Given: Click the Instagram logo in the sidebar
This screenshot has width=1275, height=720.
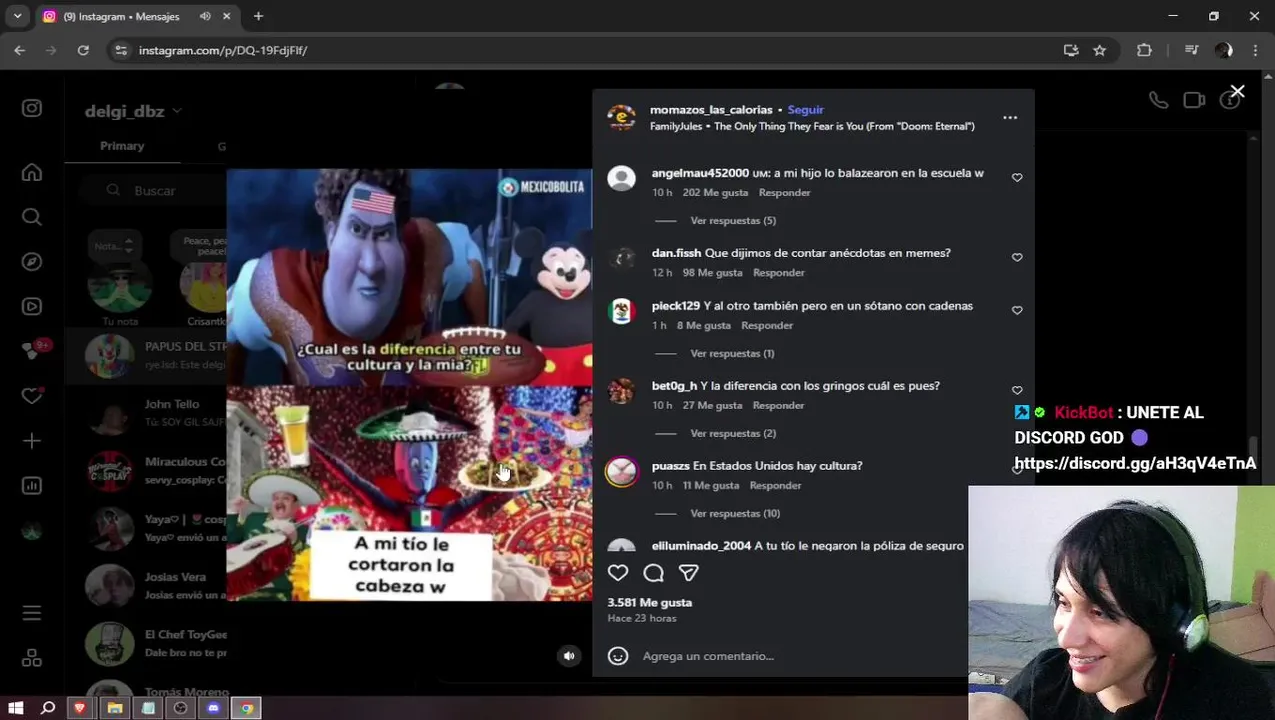Looking at the screenshot, I should pyautogui.click(x=32, y=108).
